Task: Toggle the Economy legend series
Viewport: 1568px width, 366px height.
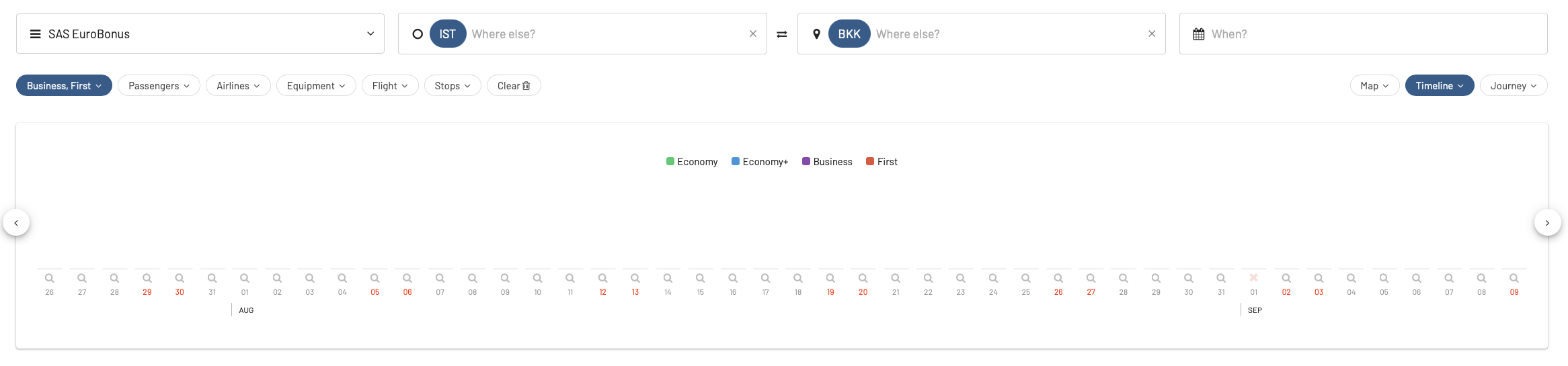Action: tap(692, 162)
